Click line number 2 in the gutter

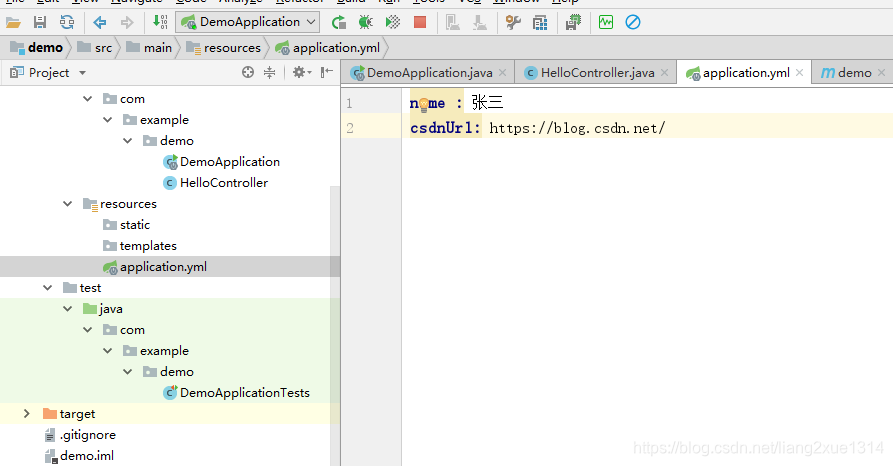(350, 128)
